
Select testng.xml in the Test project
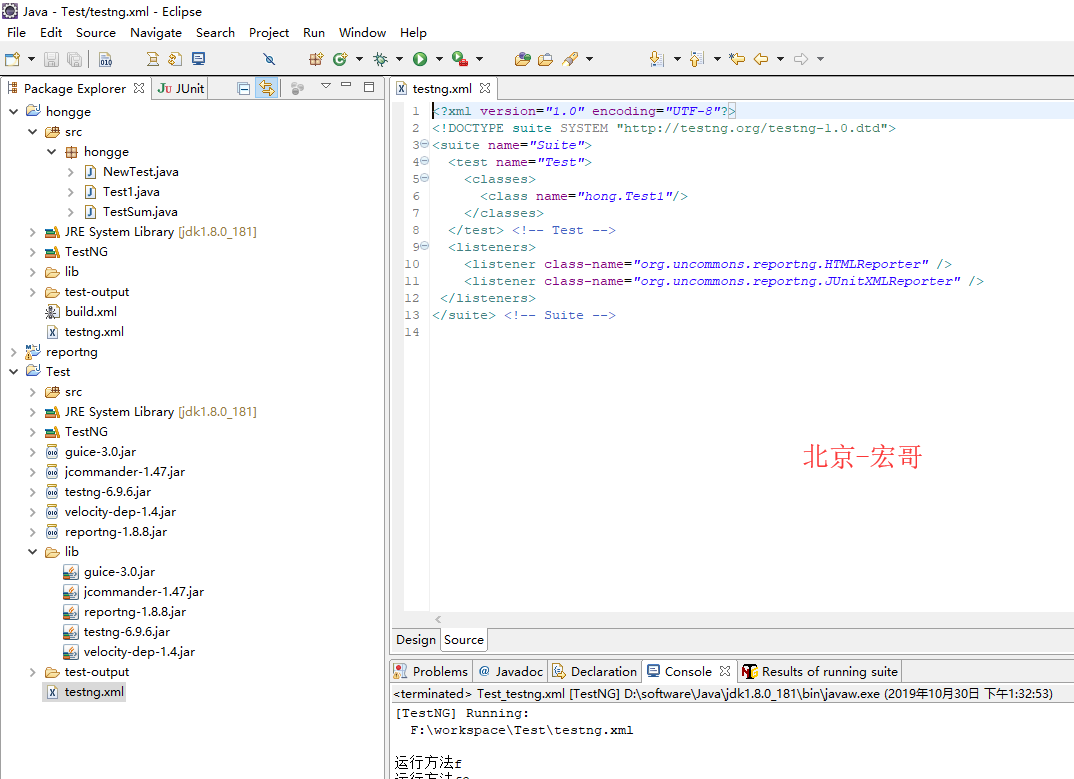[84, 692]
